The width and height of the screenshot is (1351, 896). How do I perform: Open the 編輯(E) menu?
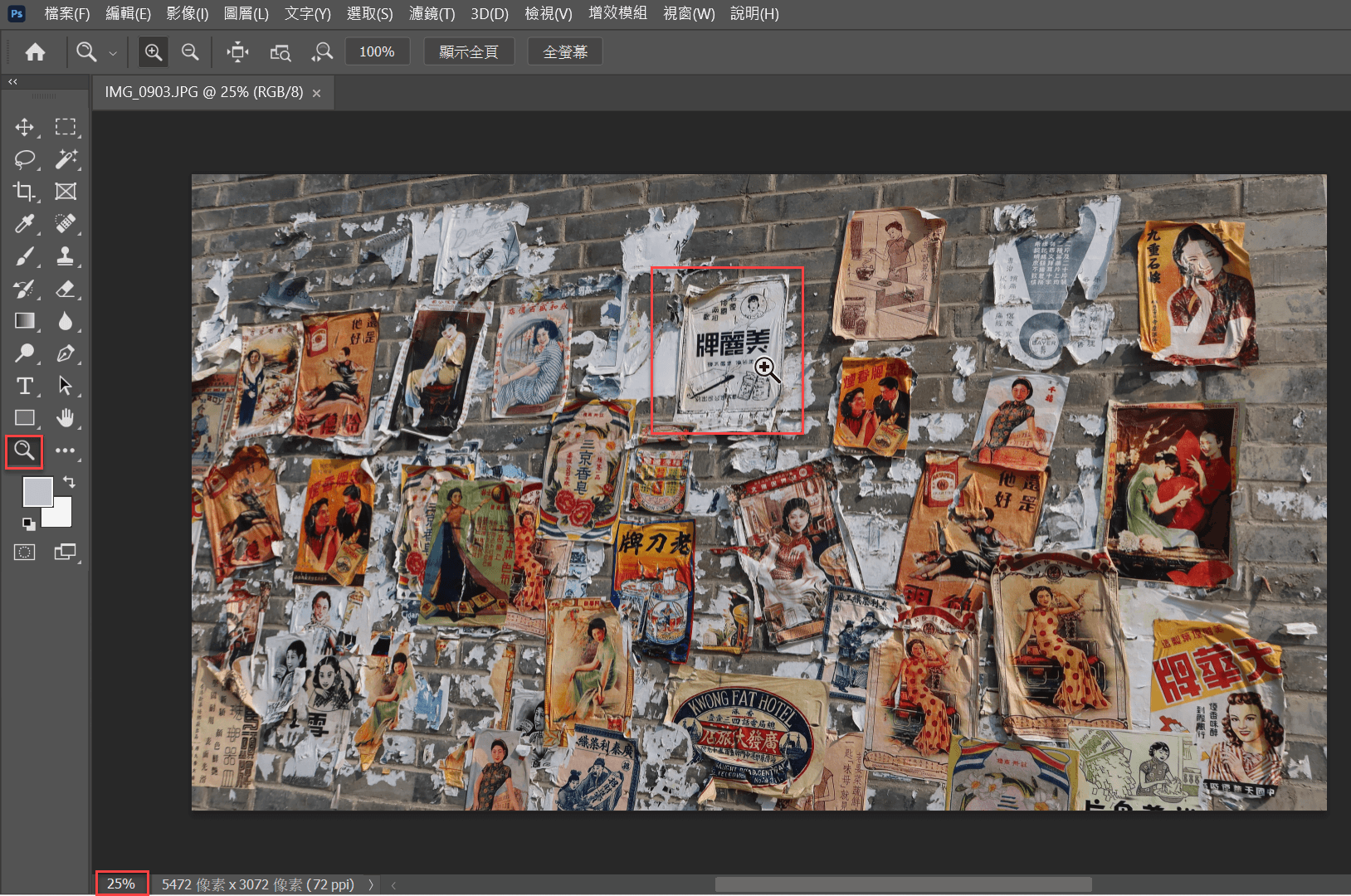(x=129, y=13)
